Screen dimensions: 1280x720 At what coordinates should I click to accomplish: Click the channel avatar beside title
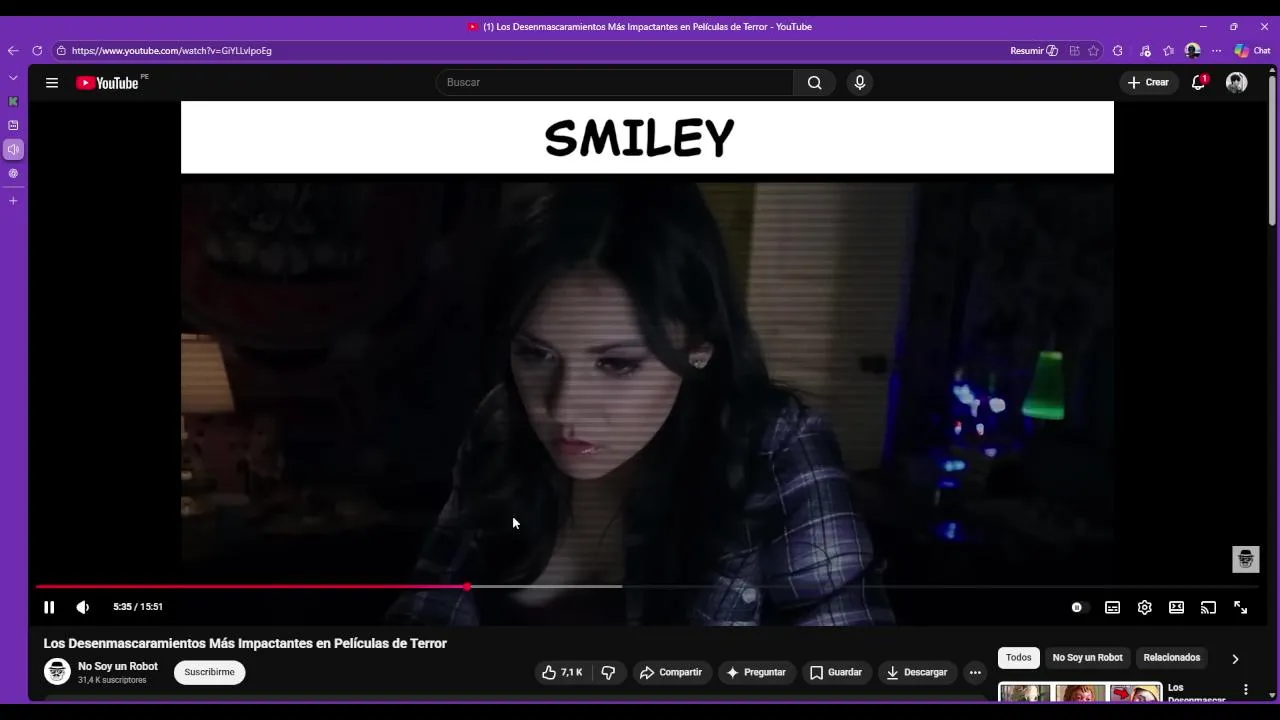click(x=57, y=672)
